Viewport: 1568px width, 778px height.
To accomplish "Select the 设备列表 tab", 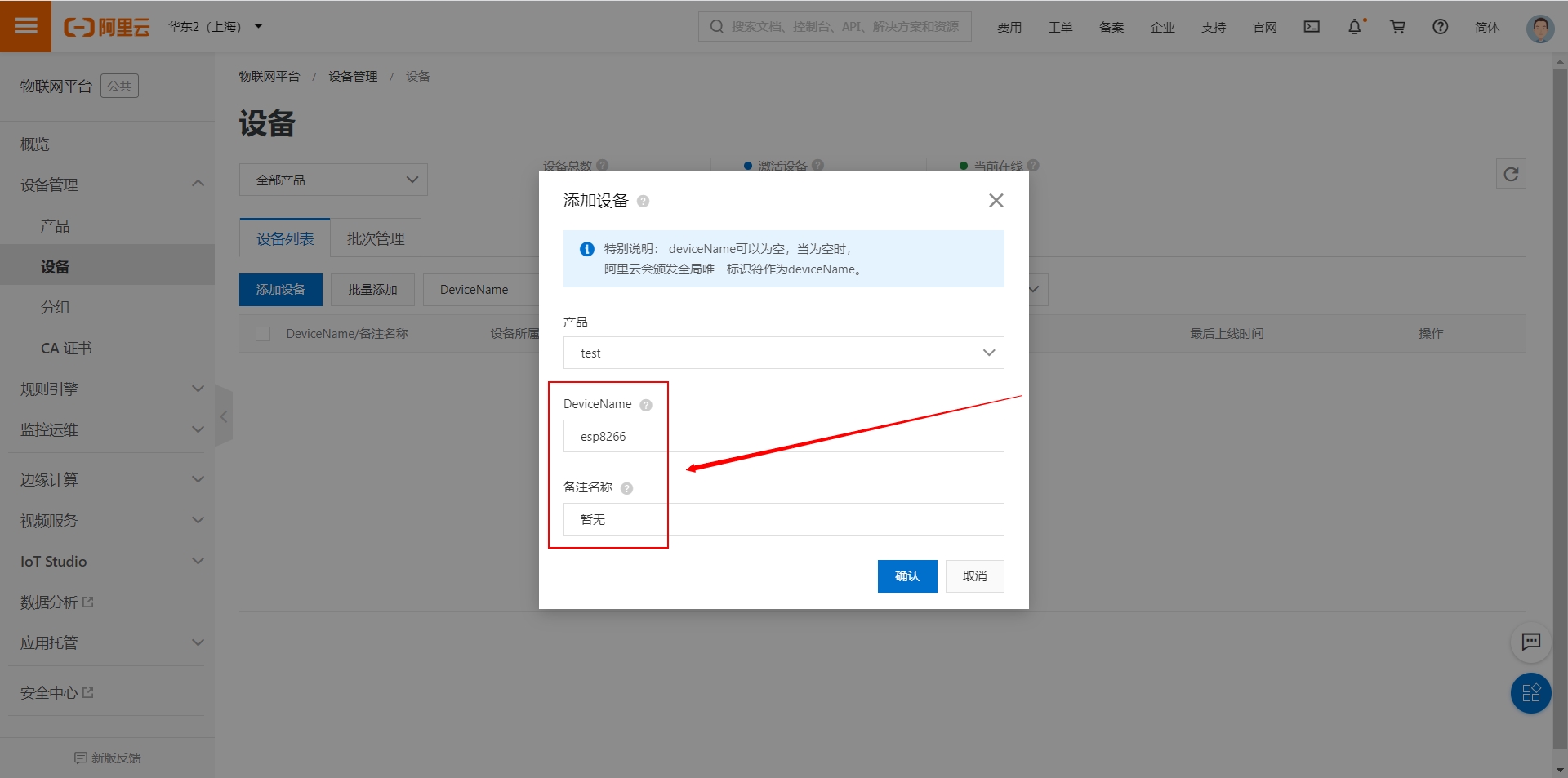I will point(284,238).
